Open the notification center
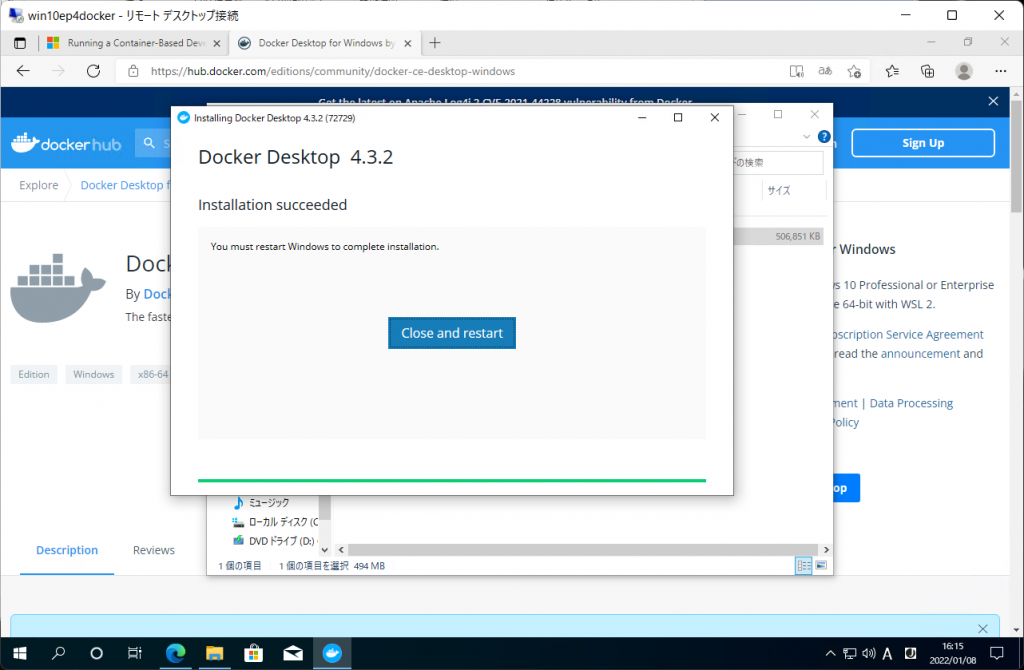The width and height of the screenshot is (1024, 670). tap(997, 653)
